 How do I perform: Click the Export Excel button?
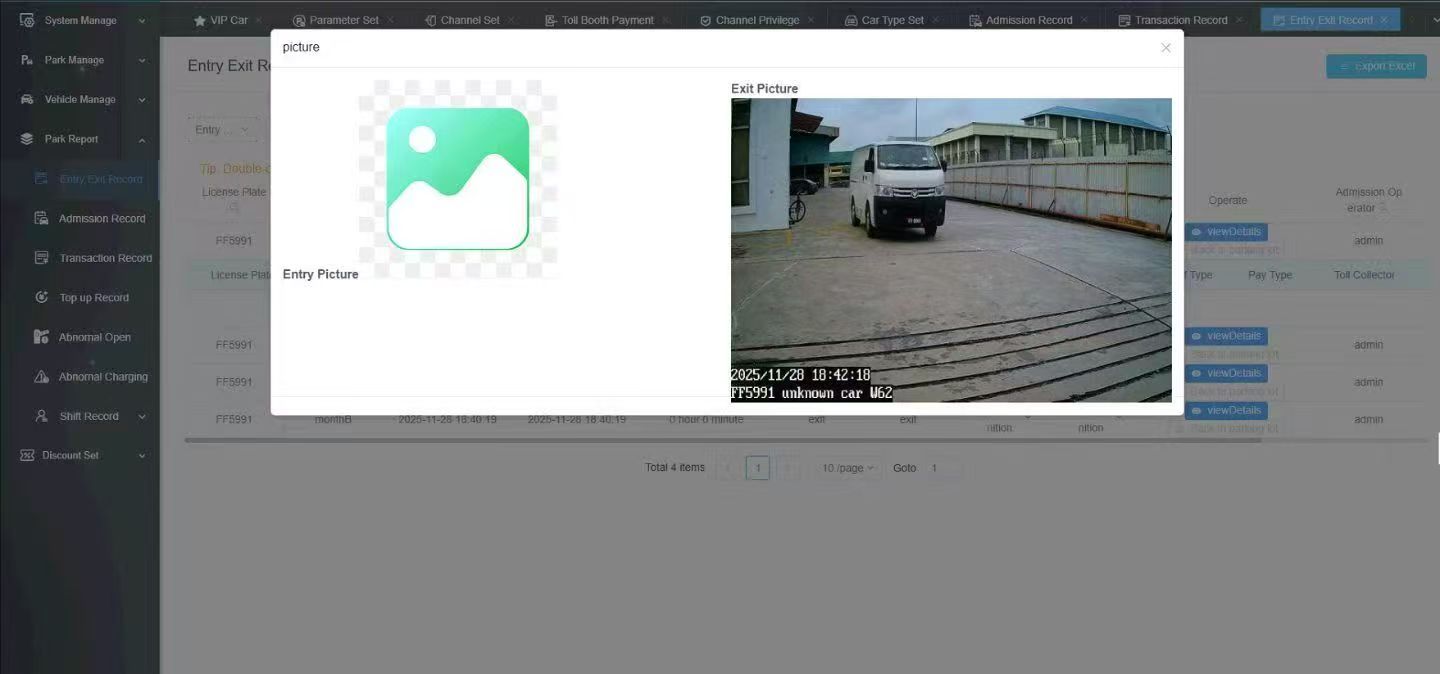pos(1376,66)
